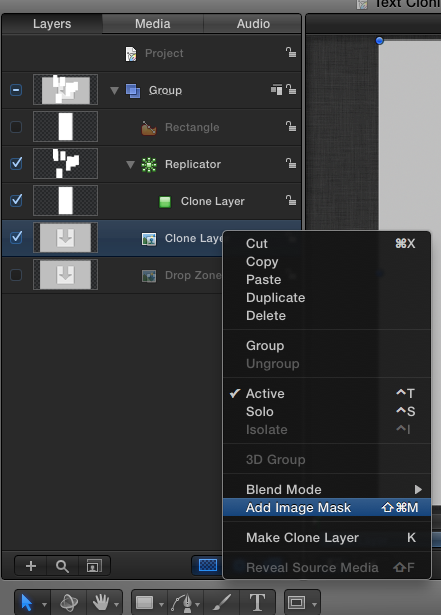This screenshot has width=441, height=615.
Task: Select the Adjust 3D View orbit tool
Action: pos(69,602)
